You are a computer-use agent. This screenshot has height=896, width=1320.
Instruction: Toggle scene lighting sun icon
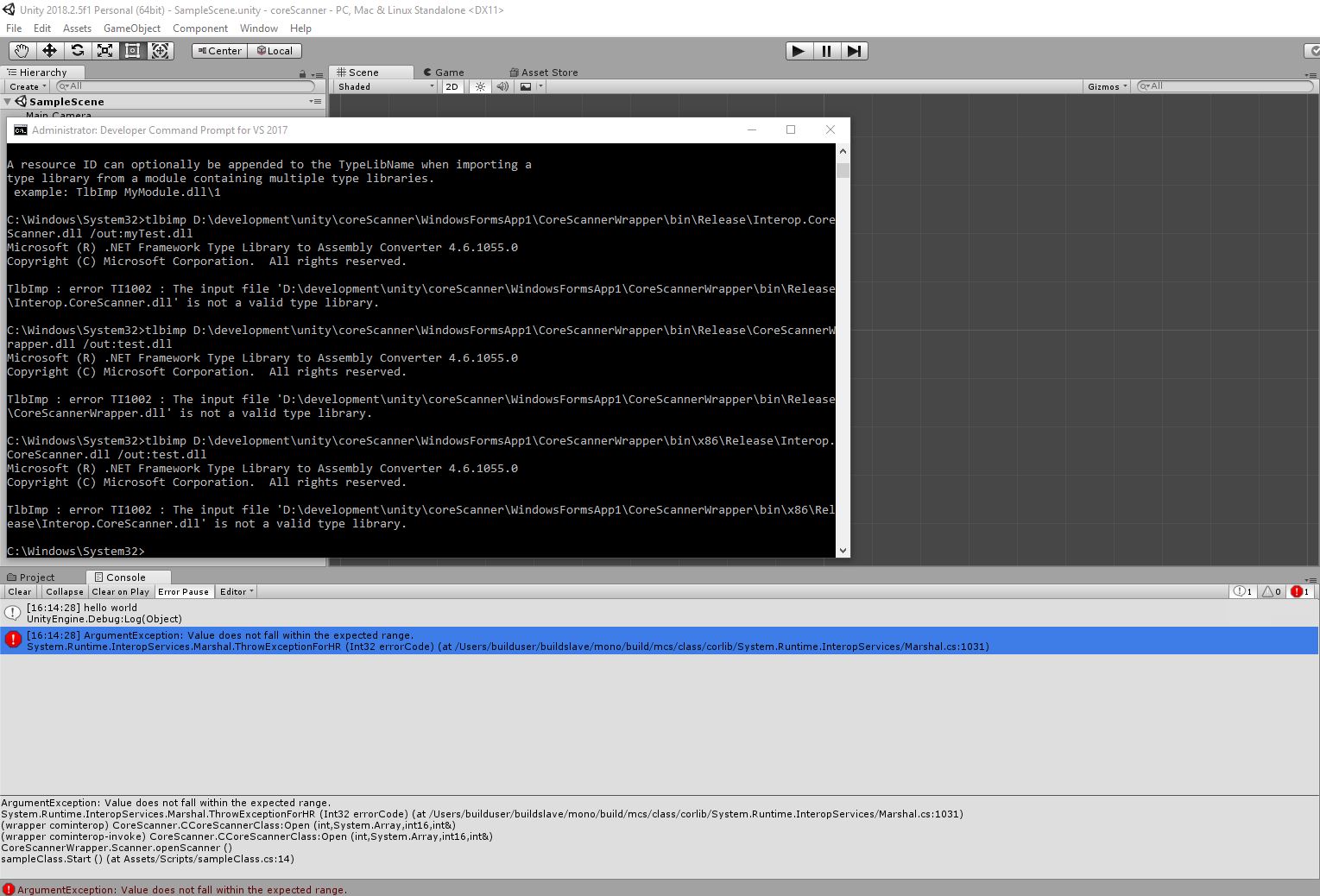(x=481, y=86)
